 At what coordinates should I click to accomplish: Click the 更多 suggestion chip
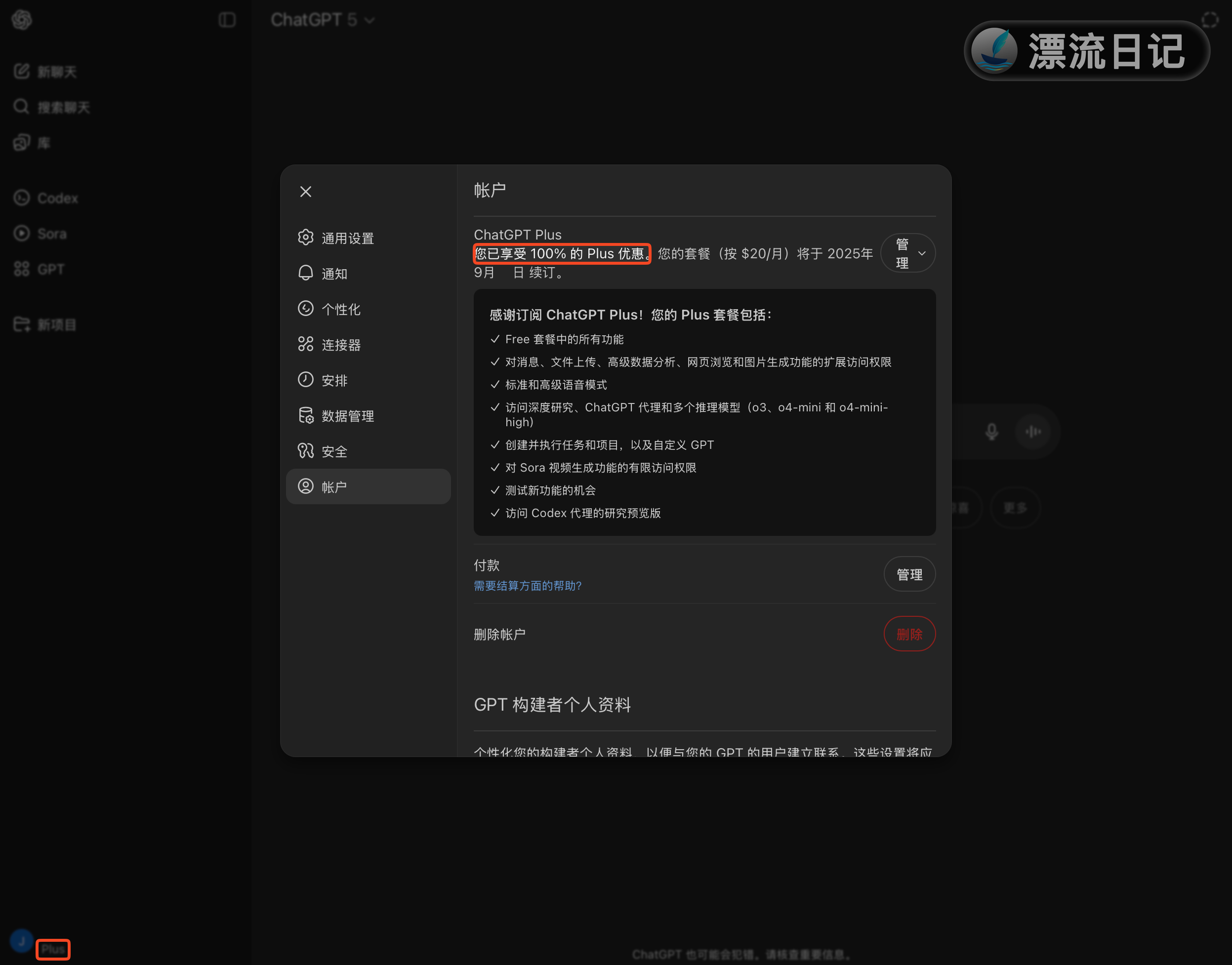tap(1015, 508)
